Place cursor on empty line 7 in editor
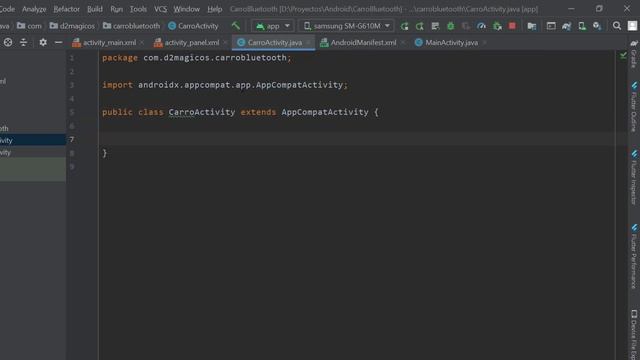This screenshot has height=360, width=640. (x=356, y=139)
